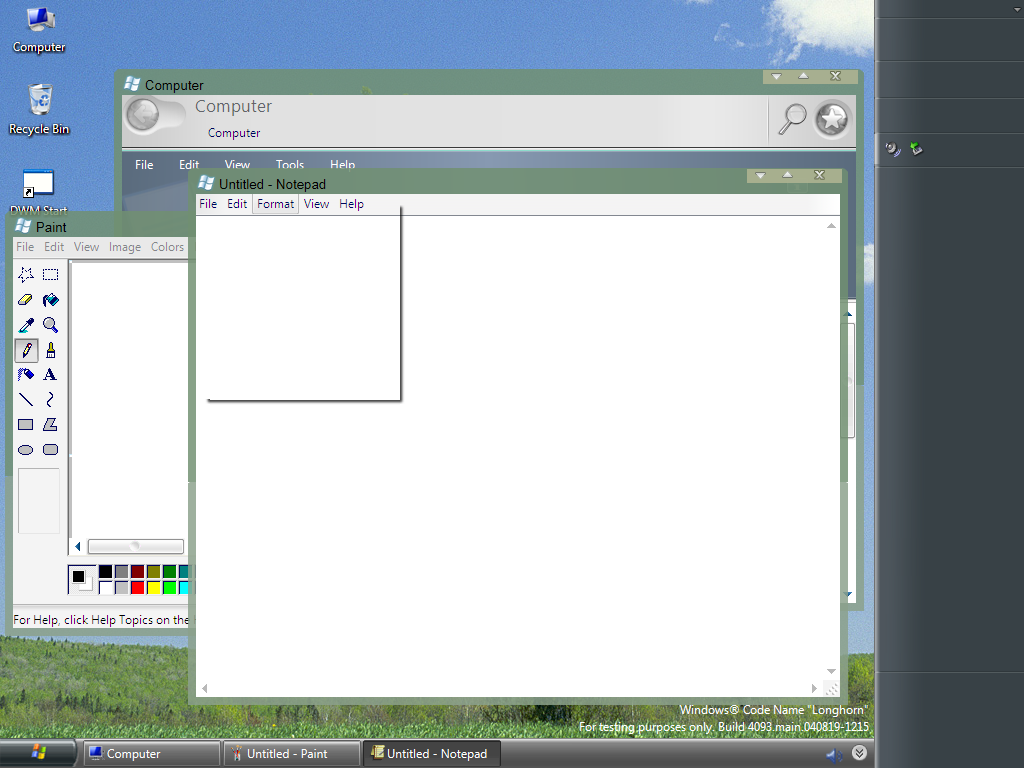Image resolution: width=1024 pixels, height=768 pixels.
Task: Open the Recycle Bin desktop icon
Action: 39,110
